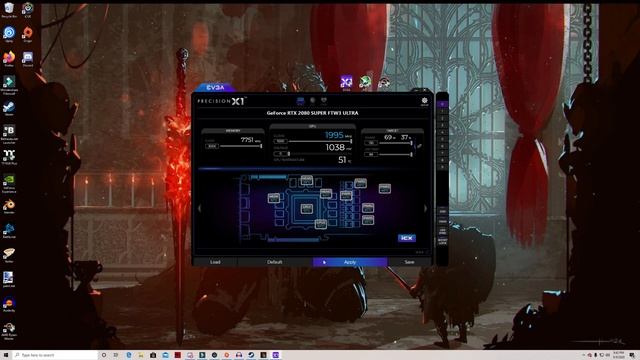Screen dimensions: 640x360
Task: Open Steam from the taskbar
Action: click(251, 355)
